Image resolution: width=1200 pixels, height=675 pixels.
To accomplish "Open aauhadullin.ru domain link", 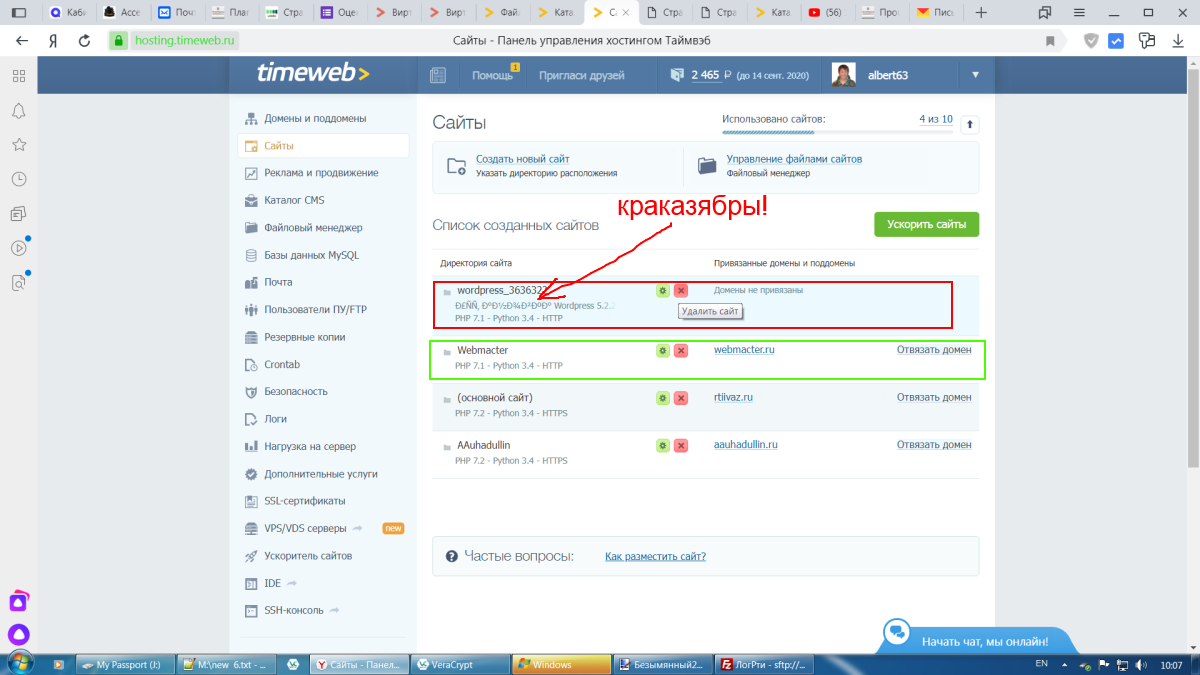I will click(746, 444).
